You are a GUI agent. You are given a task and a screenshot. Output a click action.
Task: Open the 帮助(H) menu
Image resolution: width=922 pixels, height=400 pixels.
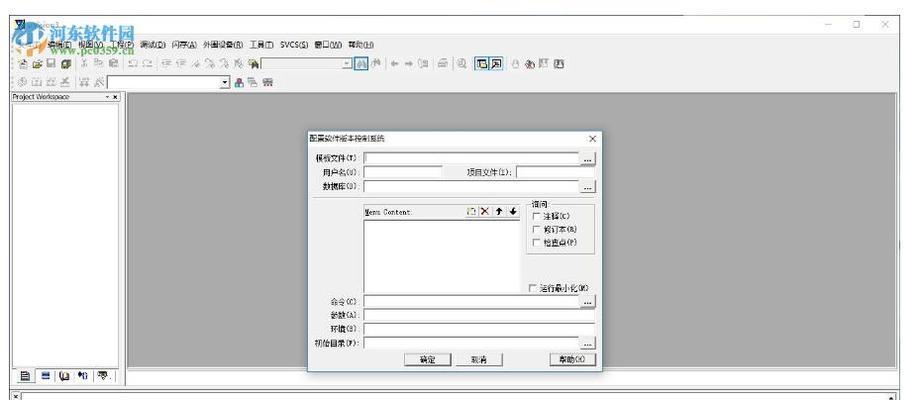pos(360,45)
